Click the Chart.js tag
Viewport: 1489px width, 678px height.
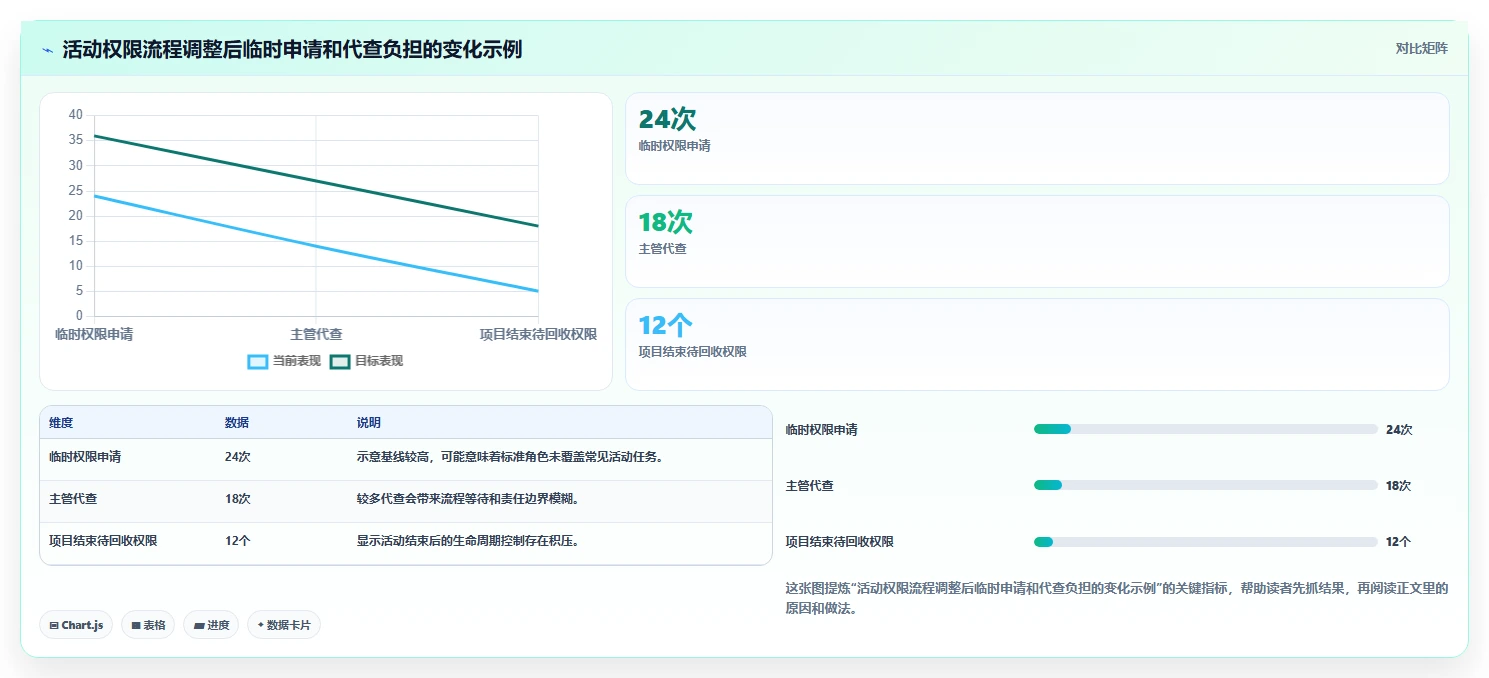[x=76, y=625]
